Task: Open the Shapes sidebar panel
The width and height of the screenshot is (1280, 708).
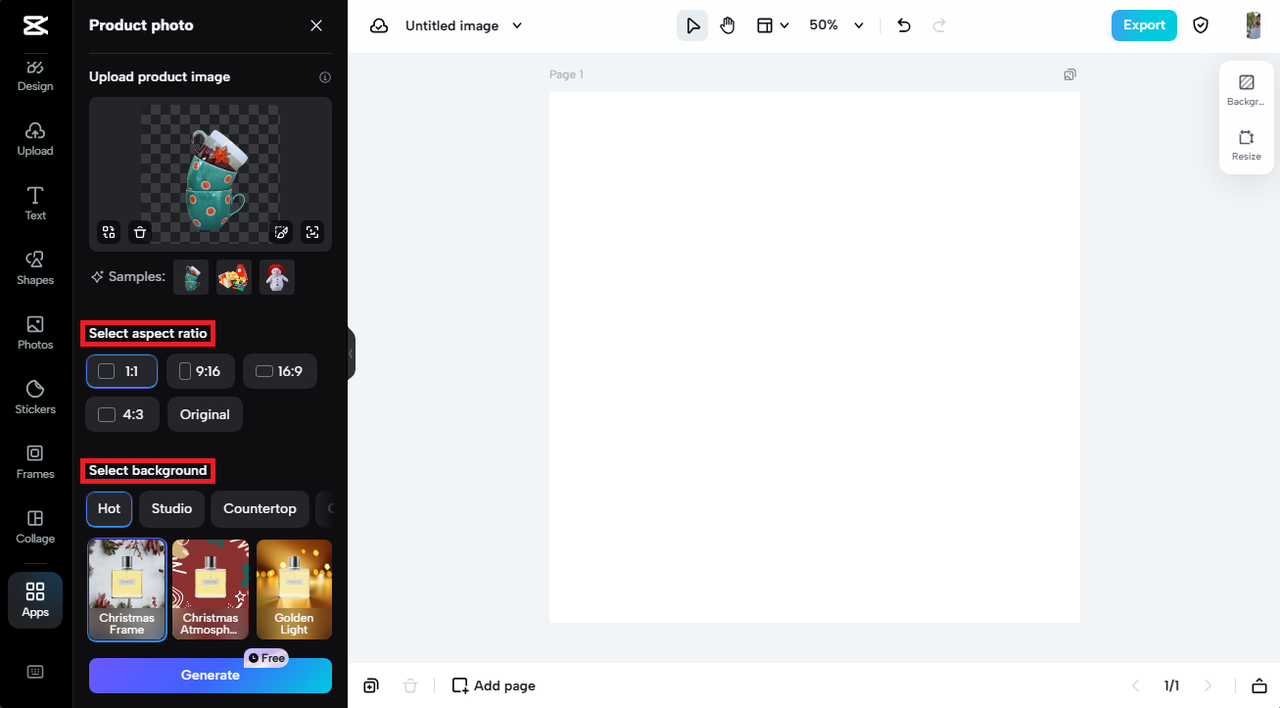Action: point(35,268)
